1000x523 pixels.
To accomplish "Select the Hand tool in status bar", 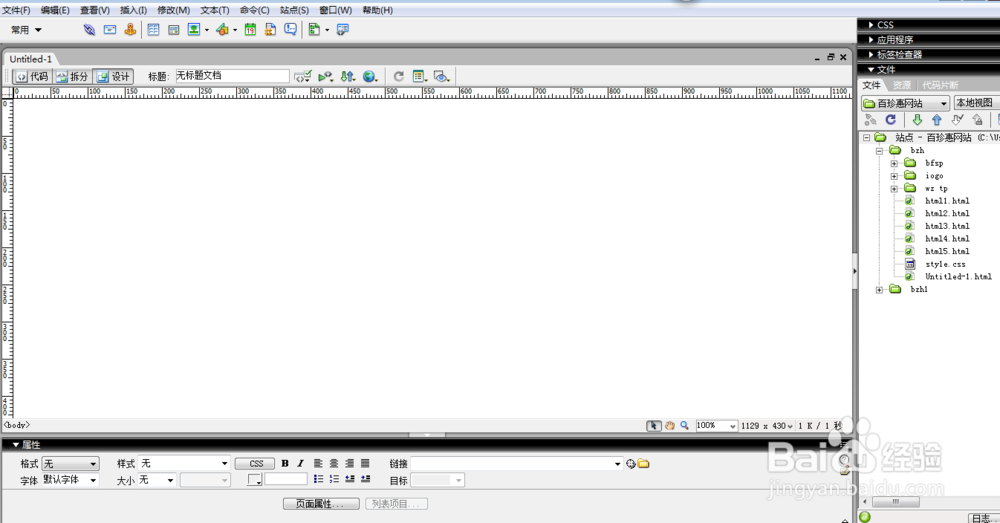I will (x=670, y=425).
